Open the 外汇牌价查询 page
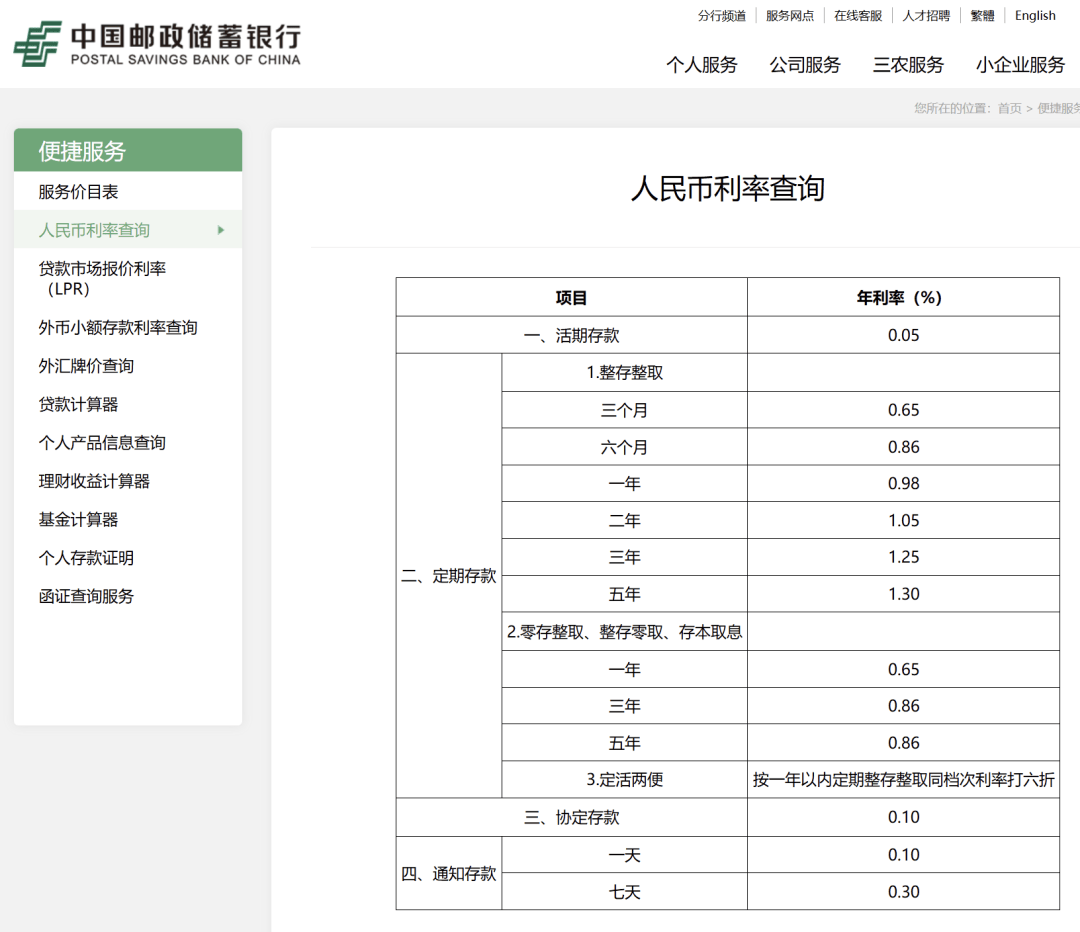The image size is (1080, 932). click(x=86, y=365)
